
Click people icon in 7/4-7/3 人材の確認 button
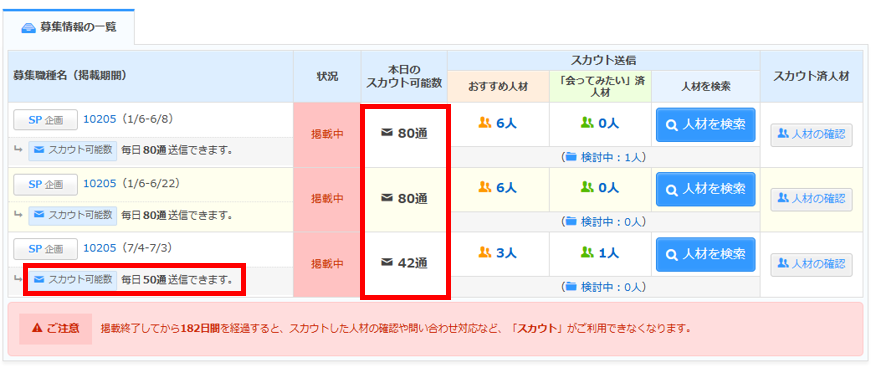[x=784, y=263]
